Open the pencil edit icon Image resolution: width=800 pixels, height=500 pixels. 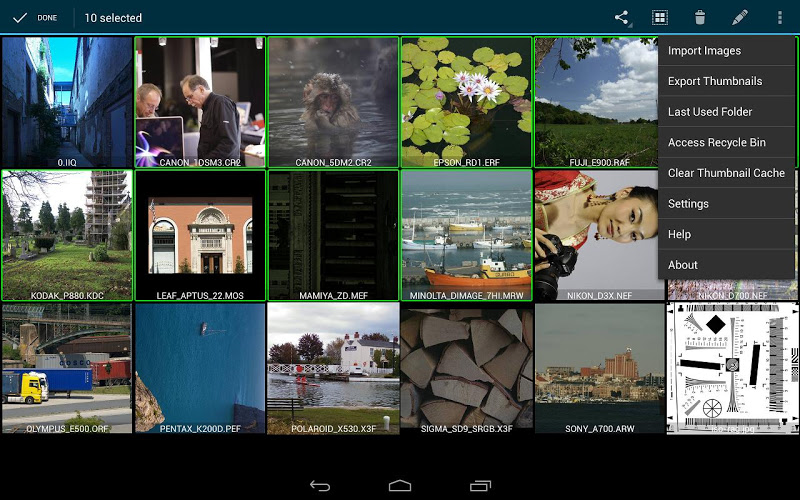click(x=740, y=18)
